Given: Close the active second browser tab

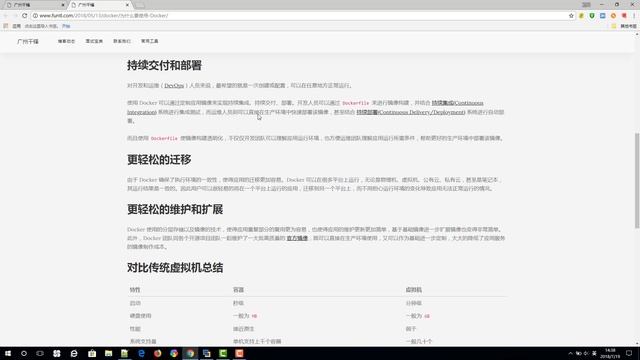Looking at the screenshot, I should (127, 5).
